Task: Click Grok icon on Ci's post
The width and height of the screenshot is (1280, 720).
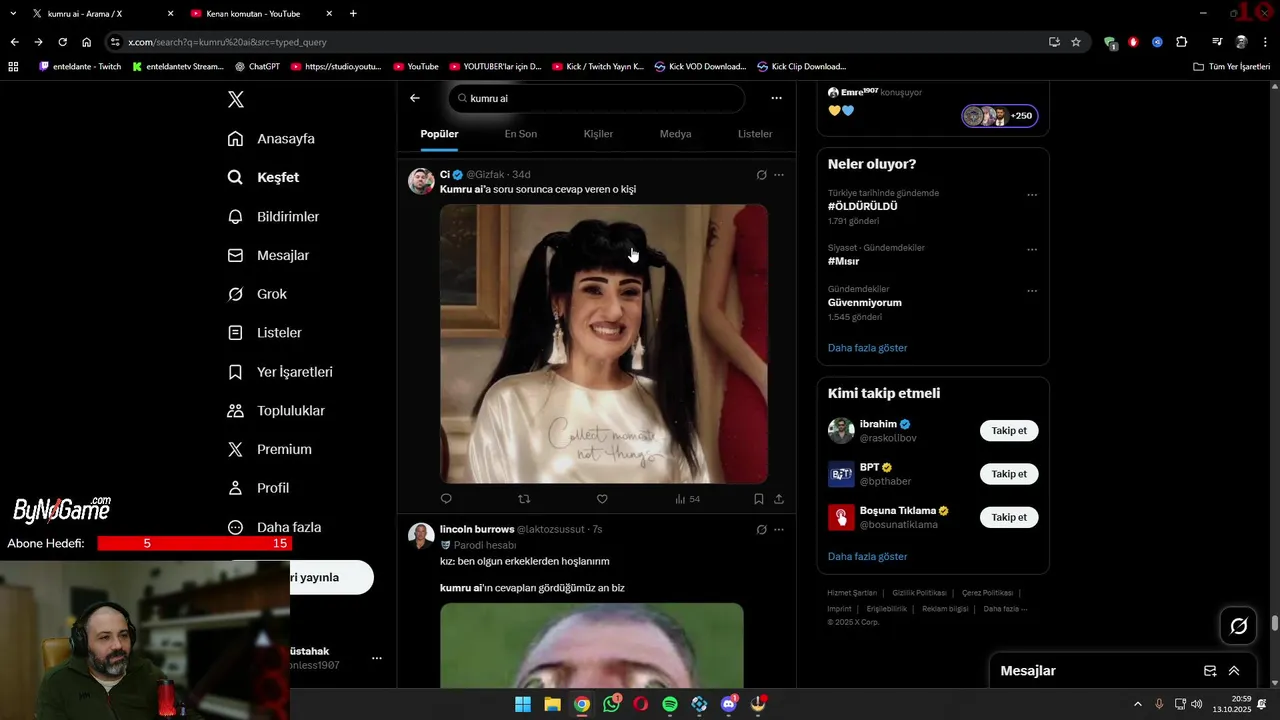Action: (761, 175)
